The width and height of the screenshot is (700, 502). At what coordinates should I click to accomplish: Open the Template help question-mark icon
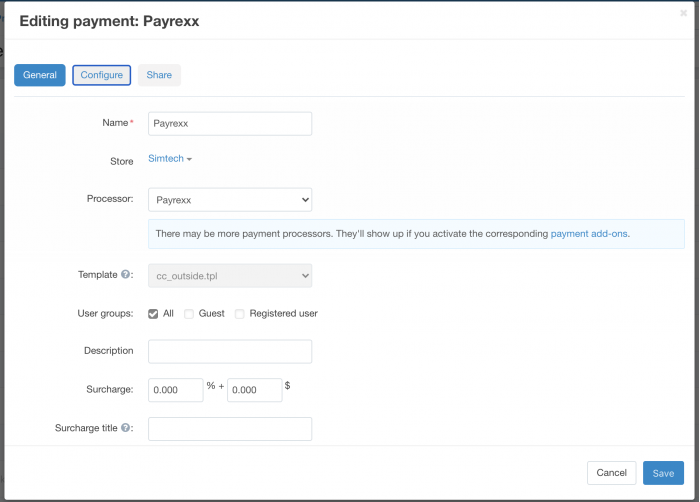pos(125,274)
